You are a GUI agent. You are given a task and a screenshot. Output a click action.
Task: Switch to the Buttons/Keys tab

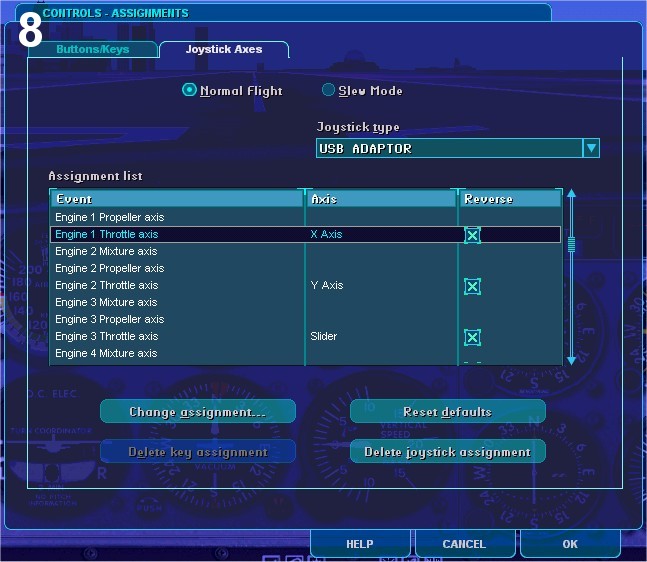(93, 49)
